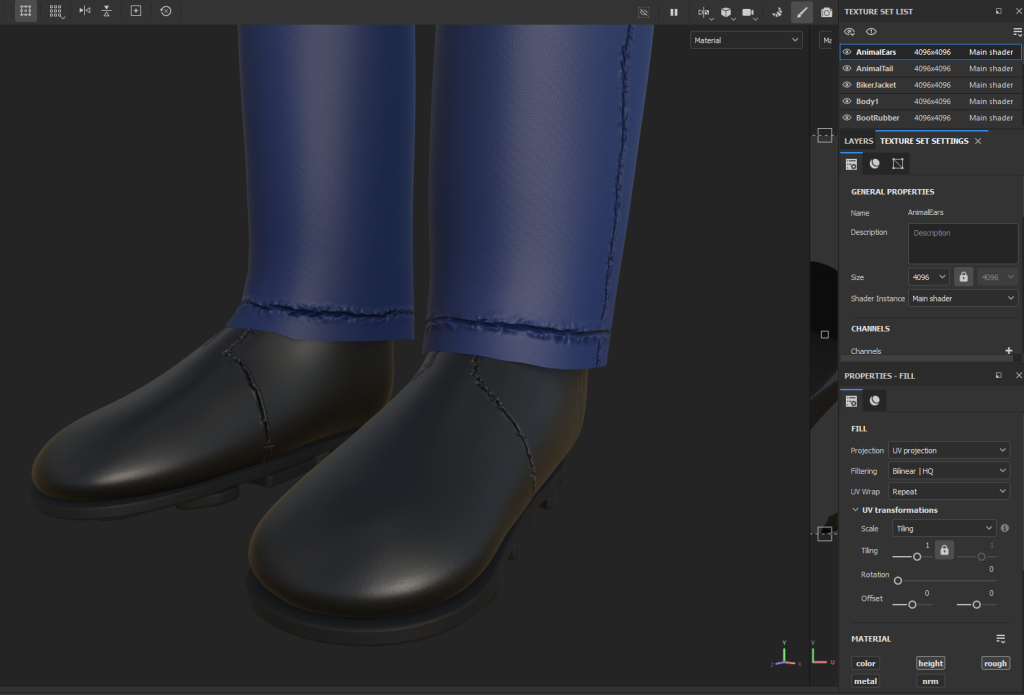Click the reset history clock icon

[x=165, y=11]
